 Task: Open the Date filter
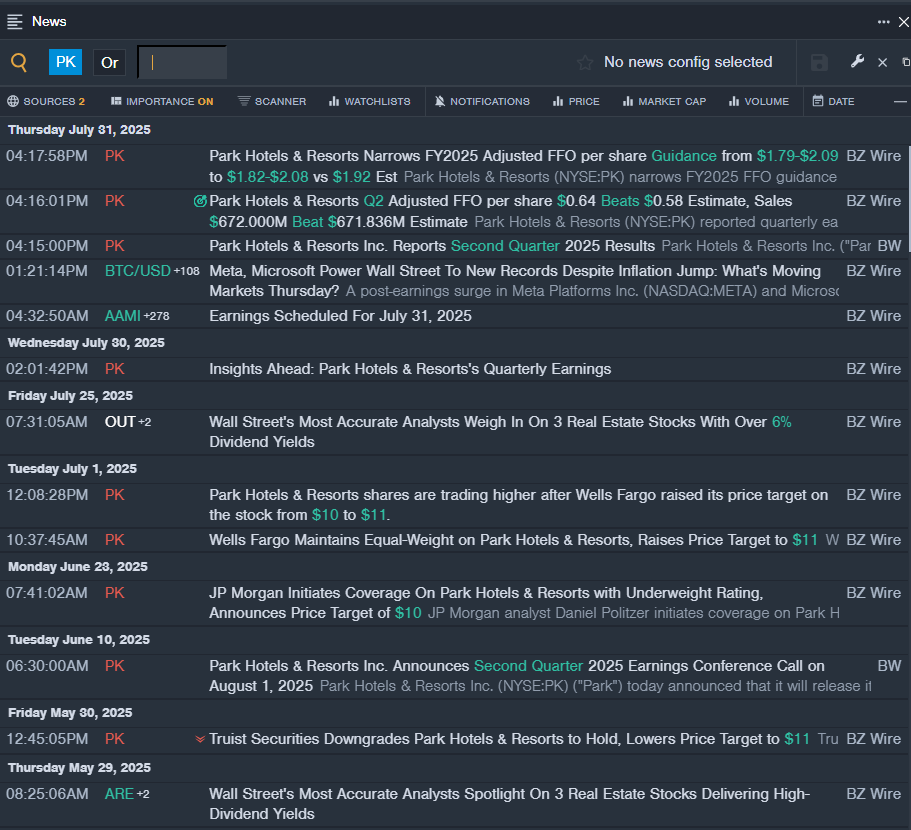tap(833, 101)
